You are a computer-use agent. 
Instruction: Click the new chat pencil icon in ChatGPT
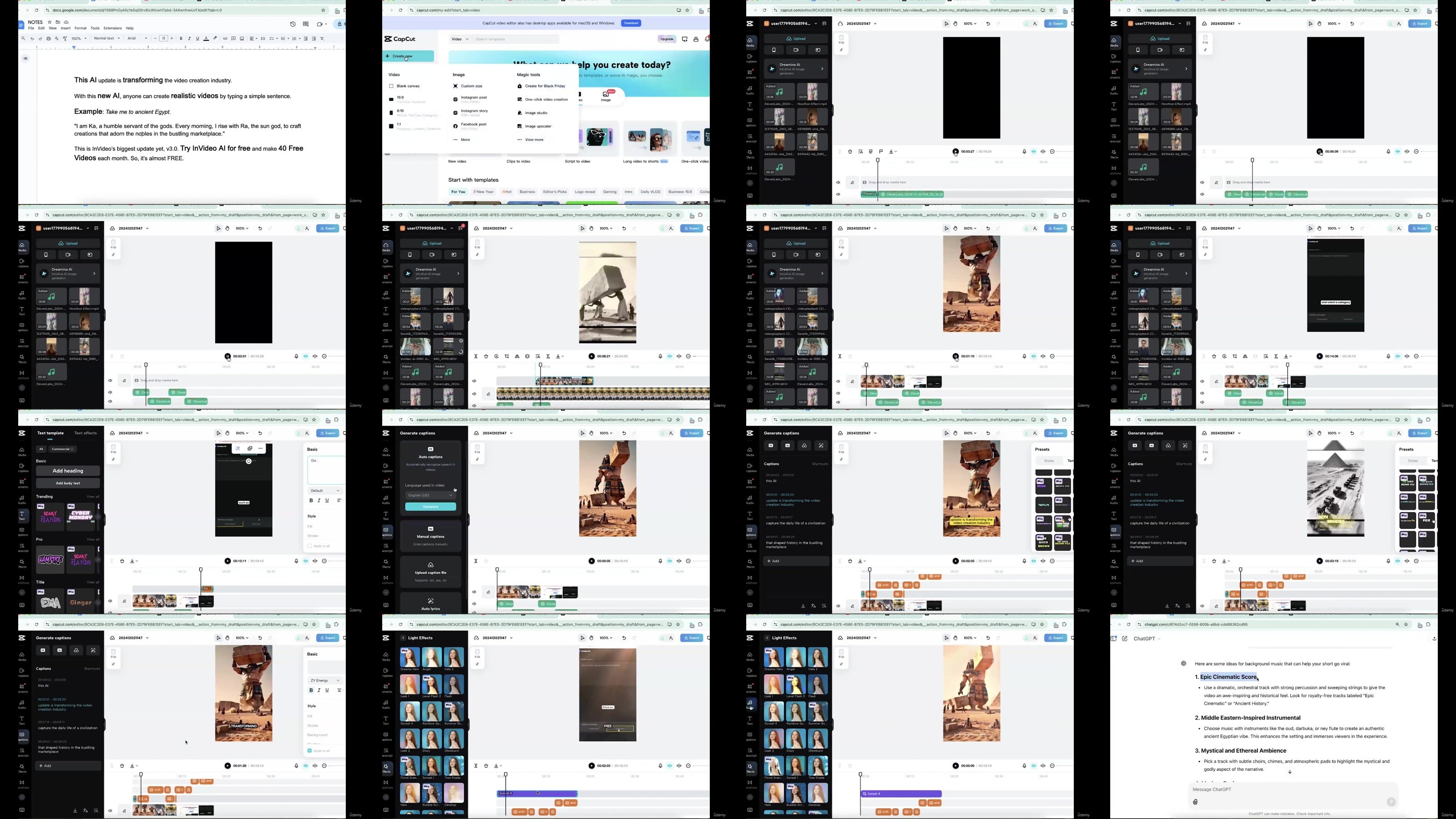pos(1125,639)
